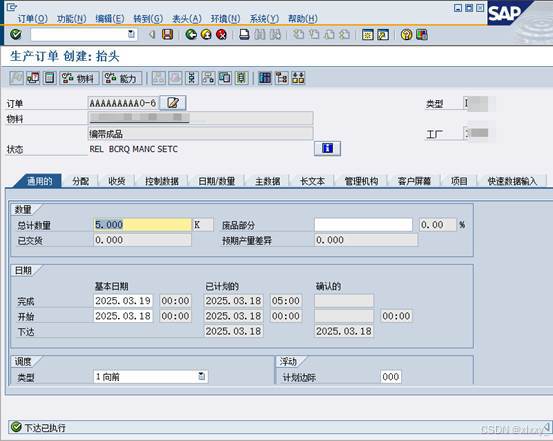Click the window menu icon at top-left corner
The width and height of the screenshot is (553, 441).
pyautogui.click(x=11, y=6)
